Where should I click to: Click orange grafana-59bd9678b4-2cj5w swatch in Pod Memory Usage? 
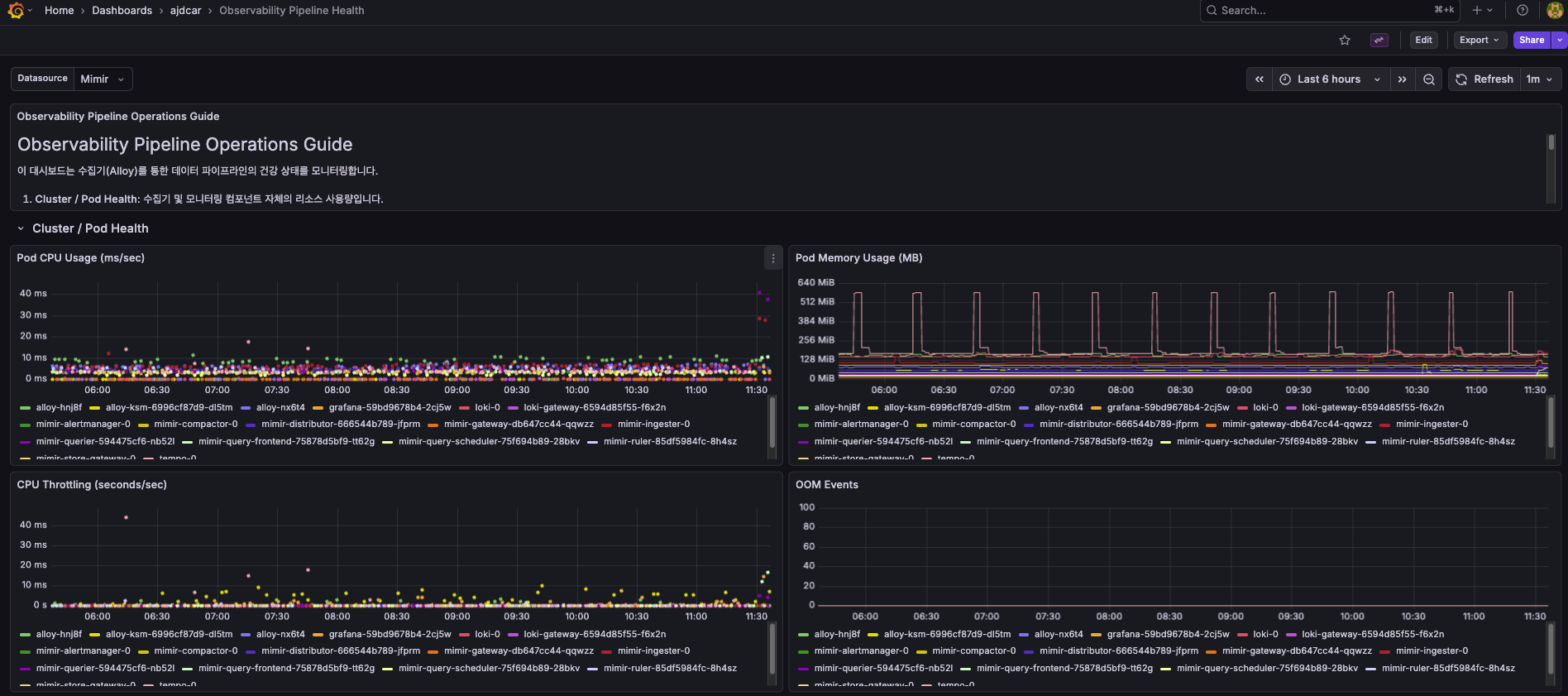tap(1097, 407)
